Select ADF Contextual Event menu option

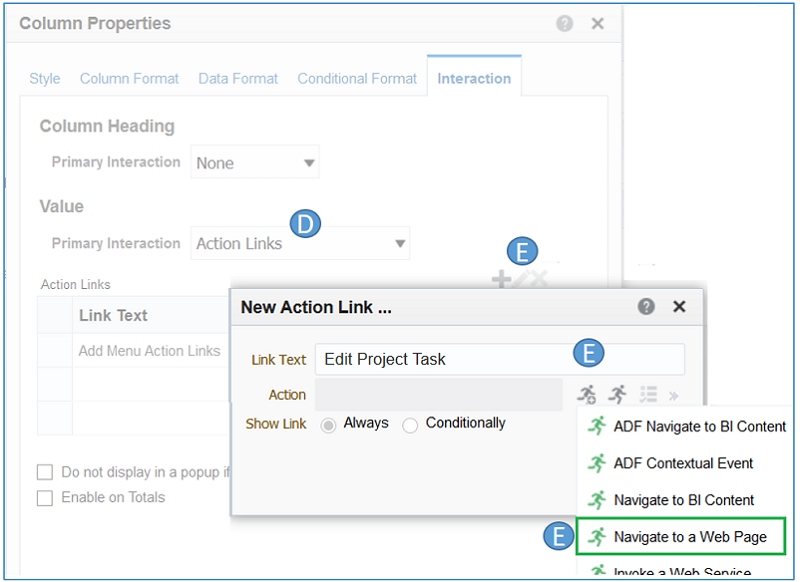pos(683,464)
